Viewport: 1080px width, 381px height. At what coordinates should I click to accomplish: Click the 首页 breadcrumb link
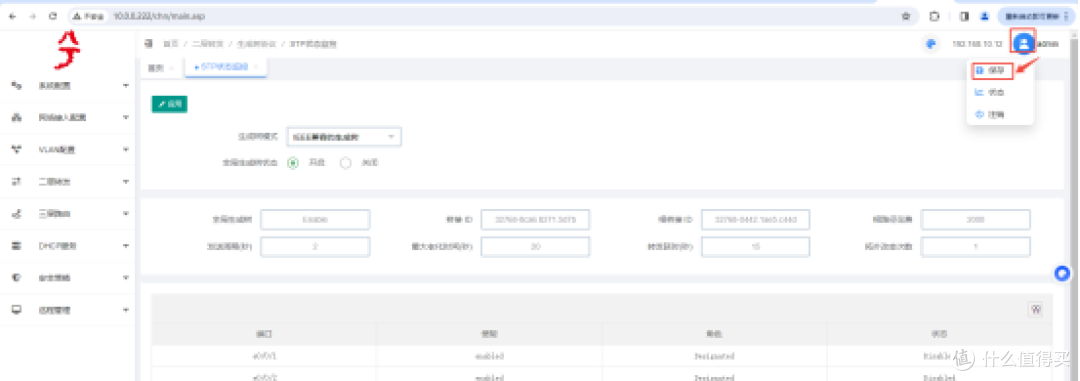(x=170, y=44)
